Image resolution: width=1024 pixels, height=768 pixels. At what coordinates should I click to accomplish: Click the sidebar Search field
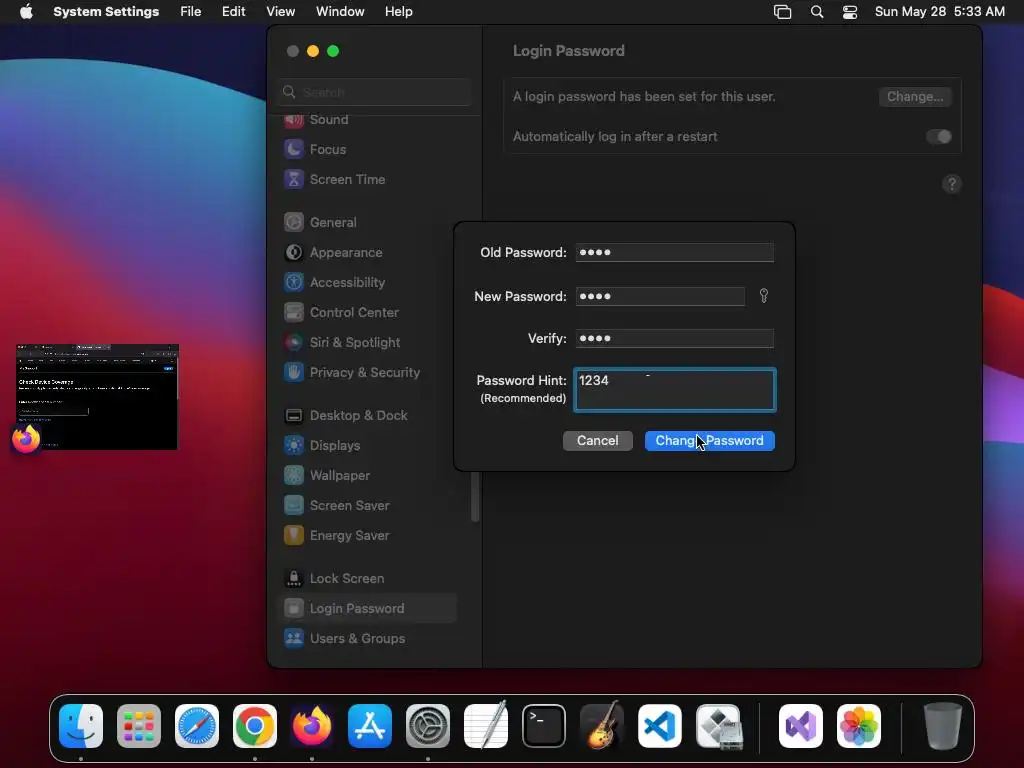point(374,92)
